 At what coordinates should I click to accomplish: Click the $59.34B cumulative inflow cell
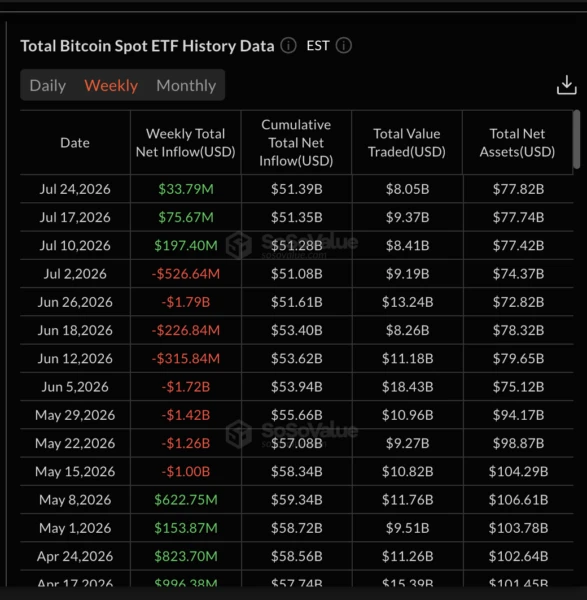coord(297,500)
